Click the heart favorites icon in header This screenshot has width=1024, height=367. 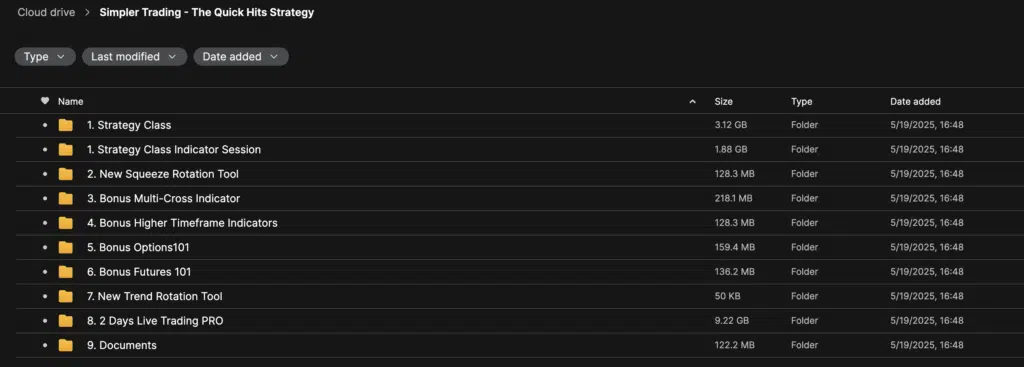45,101
